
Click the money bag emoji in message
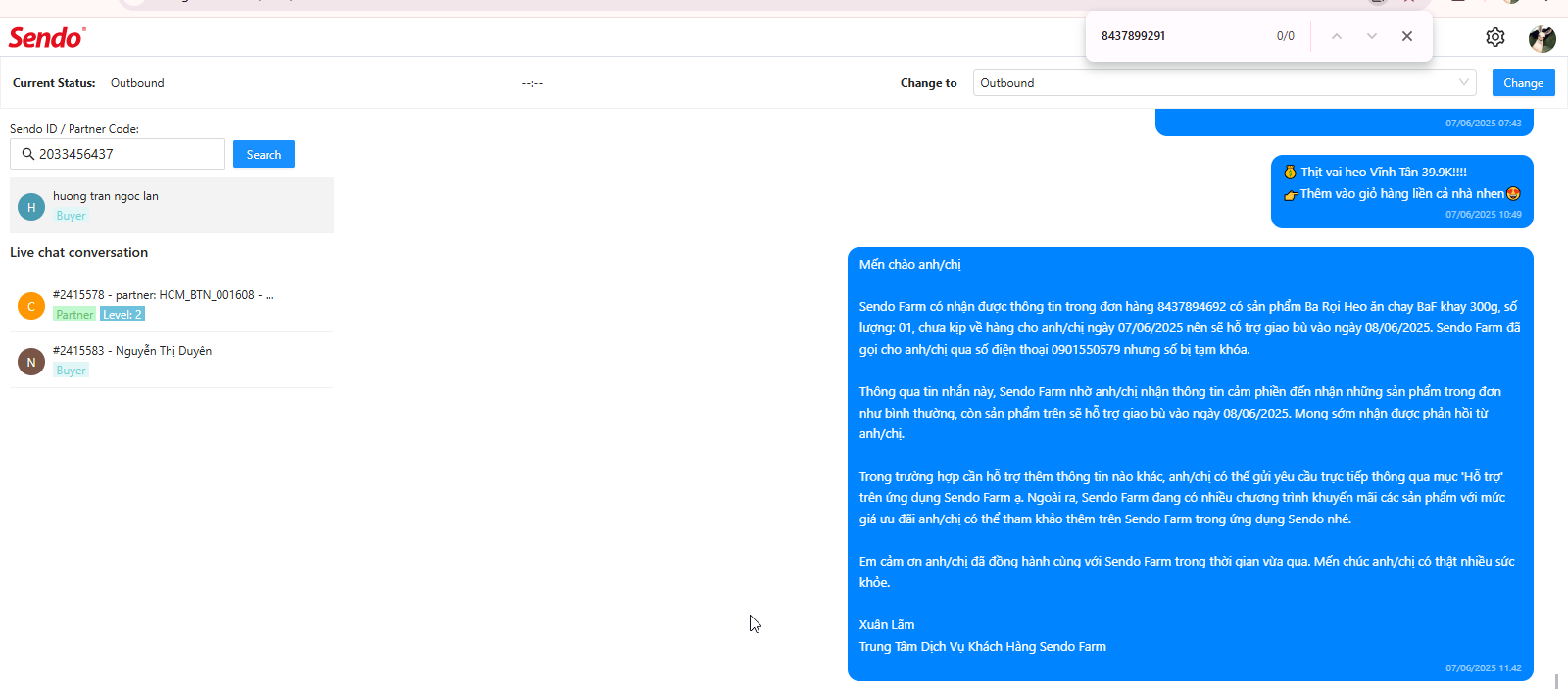click(1291, 172)
